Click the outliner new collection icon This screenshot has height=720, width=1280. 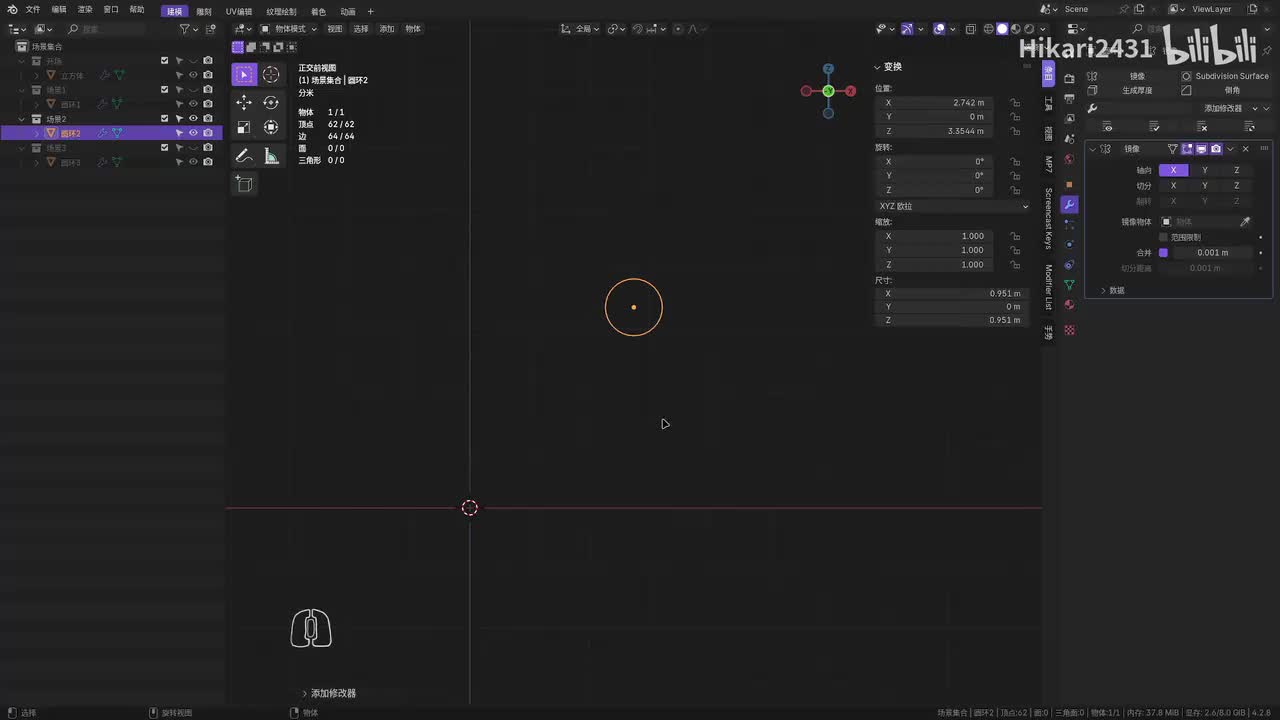coord(210,29)
